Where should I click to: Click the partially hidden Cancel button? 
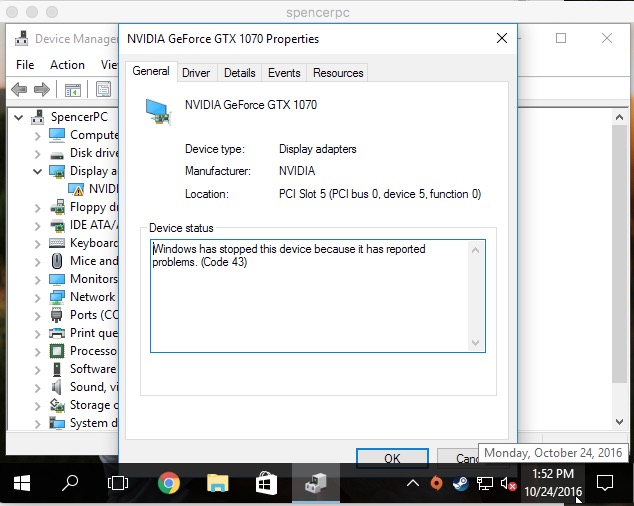pos(458,458)
